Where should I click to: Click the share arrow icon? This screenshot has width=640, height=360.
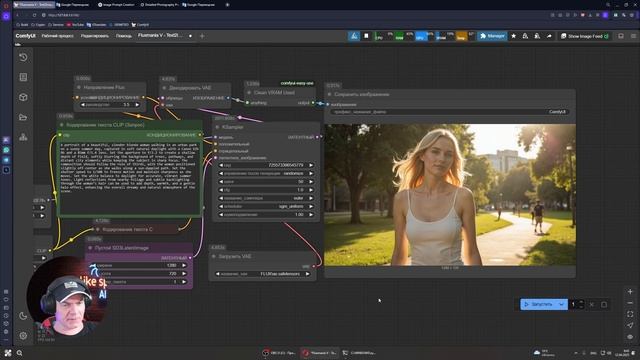click(x=549, y=36)
